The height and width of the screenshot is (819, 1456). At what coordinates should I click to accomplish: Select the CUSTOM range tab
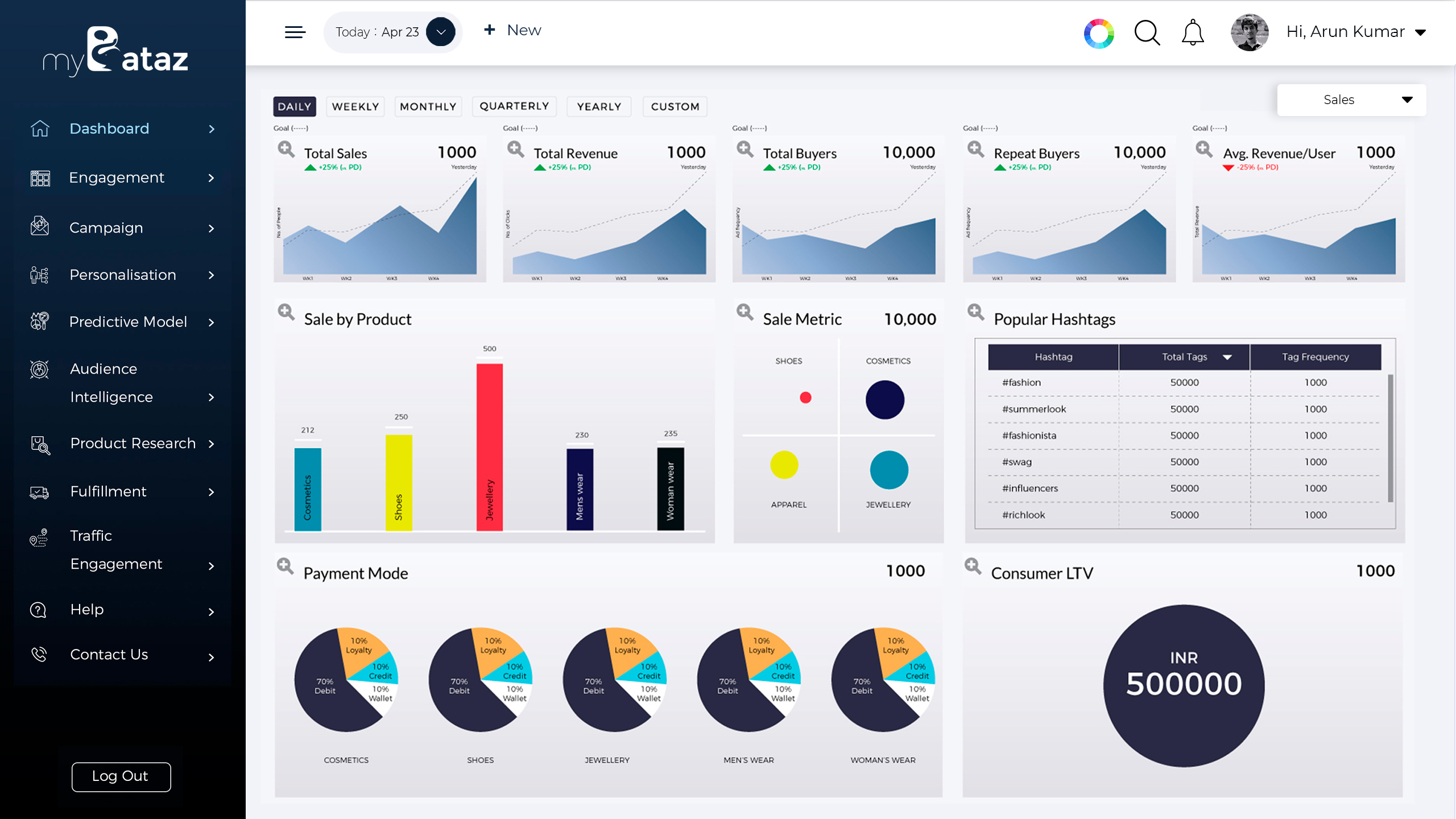(675, 106)
